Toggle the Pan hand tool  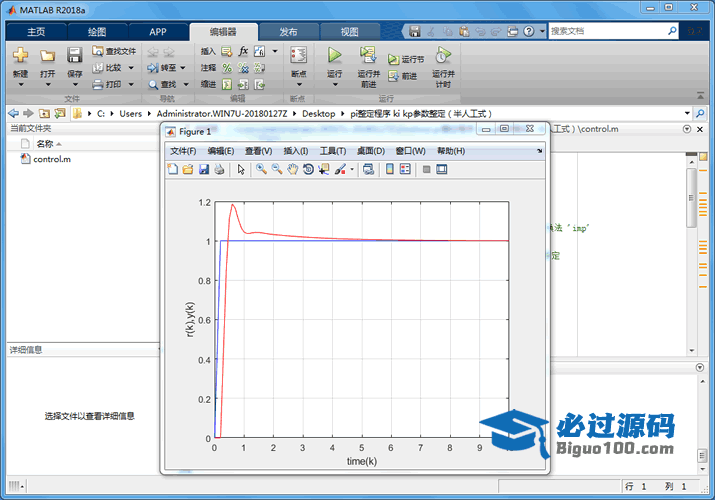pyautogui.click(x=292, y=170)
